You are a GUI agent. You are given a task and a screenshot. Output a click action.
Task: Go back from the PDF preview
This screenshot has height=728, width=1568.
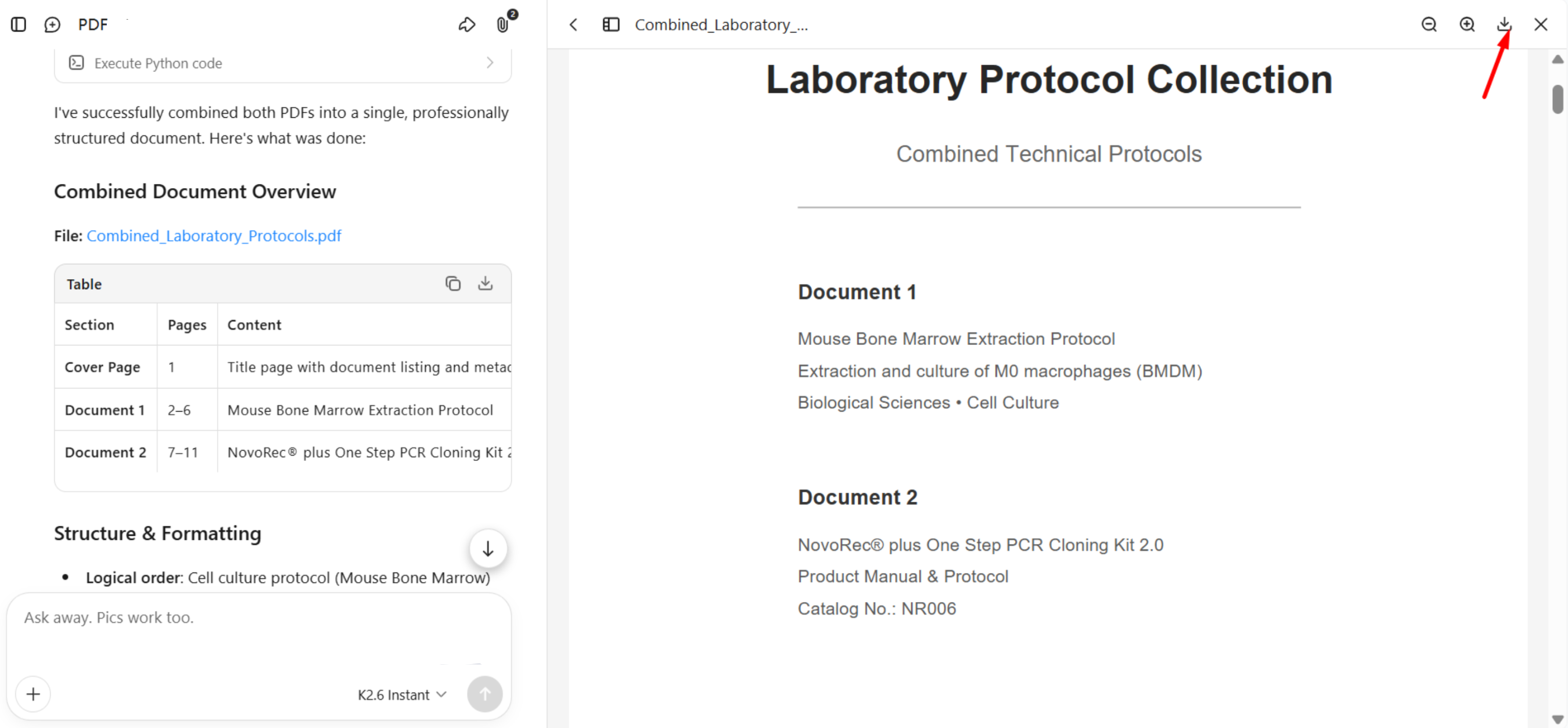(573, 24)
